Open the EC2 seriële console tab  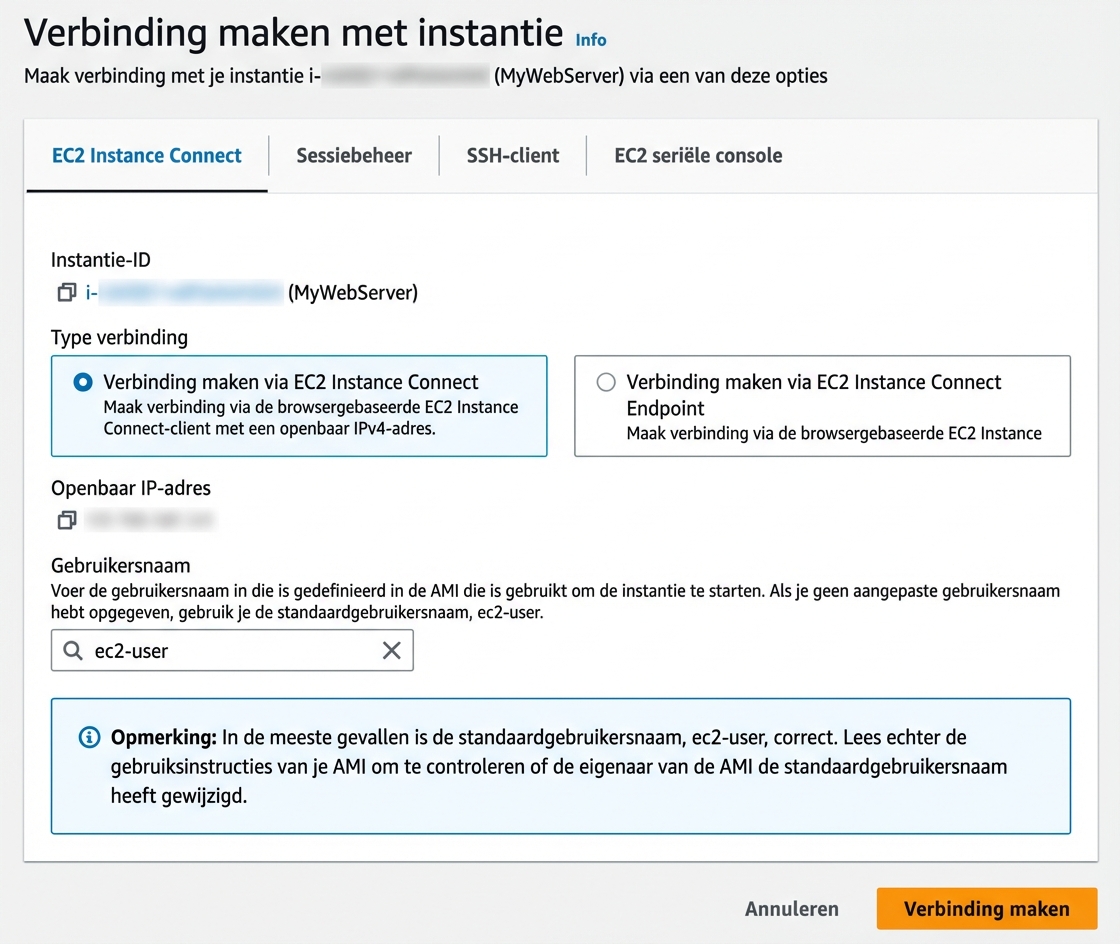(x=697, y=155)
